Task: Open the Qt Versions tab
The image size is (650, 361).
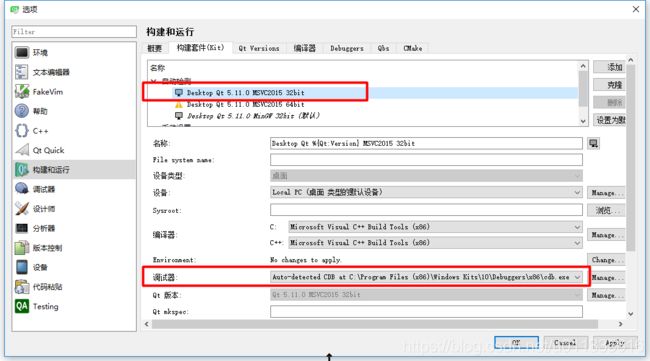Action: pyautogui.click(x=259, y=48)
